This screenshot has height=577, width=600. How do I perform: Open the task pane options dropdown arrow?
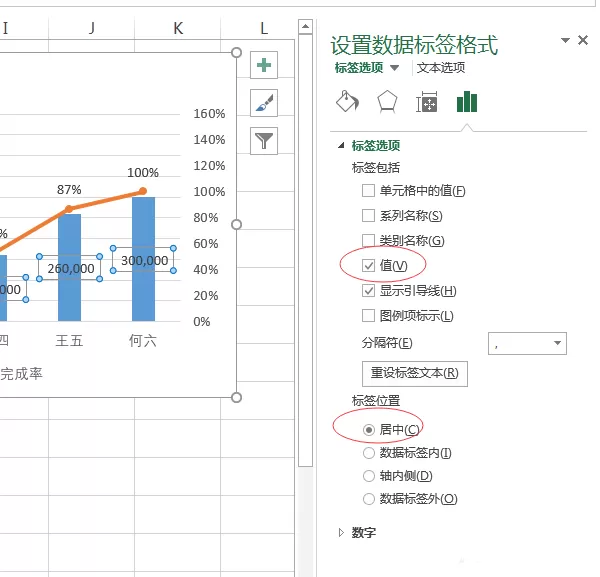click(x=565, y=40)
